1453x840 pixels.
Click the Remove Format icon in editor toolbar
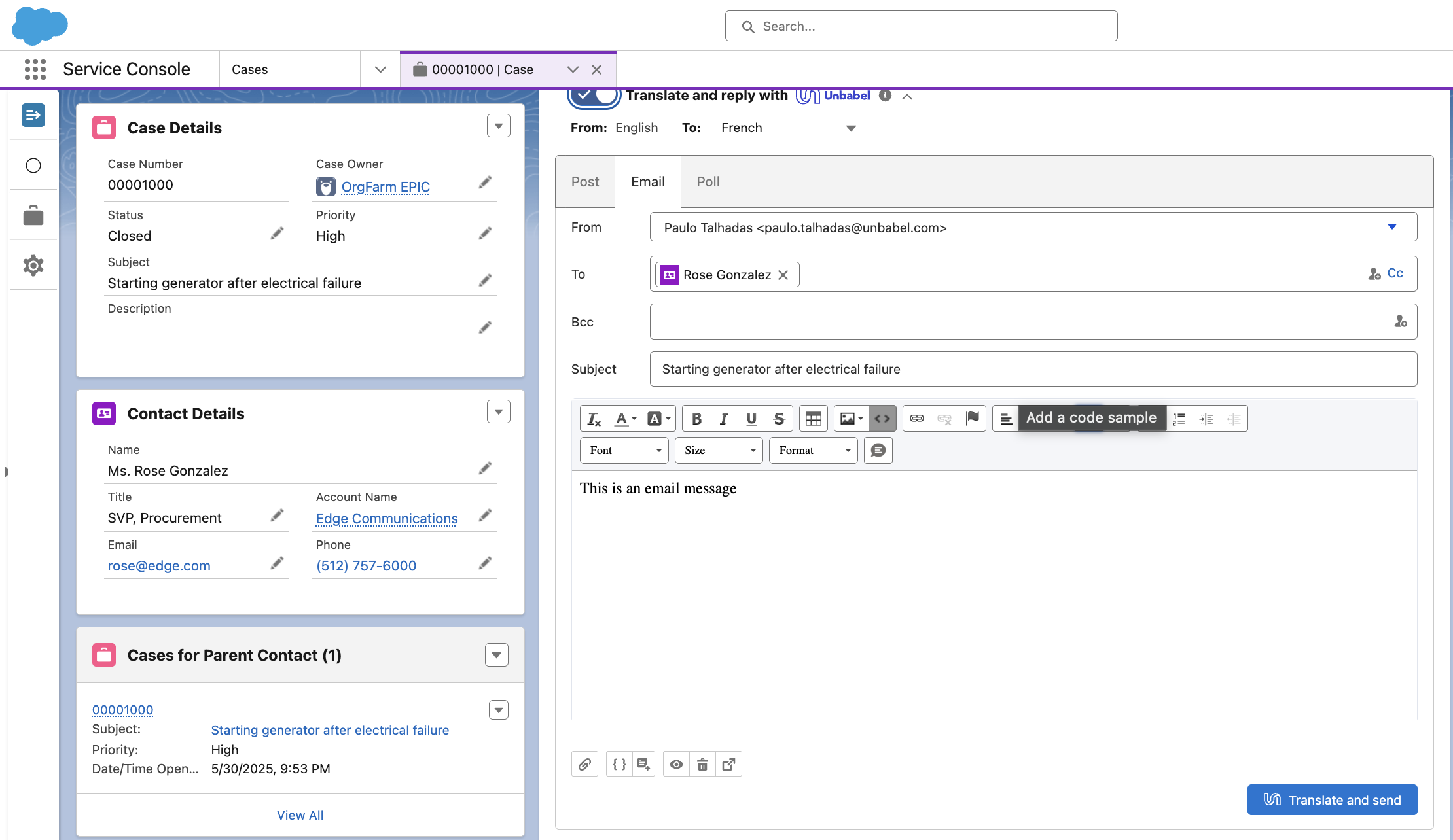coord(594,419)
